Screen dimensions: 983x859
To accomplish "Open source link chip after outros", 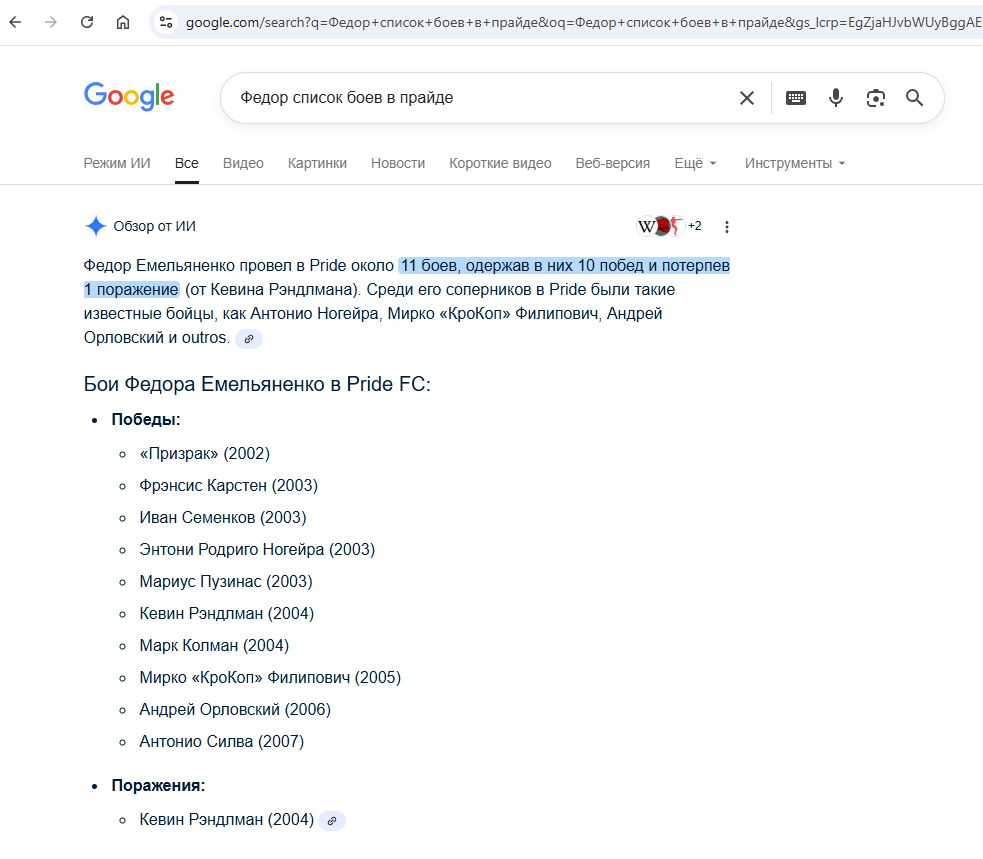I will 249,339.
